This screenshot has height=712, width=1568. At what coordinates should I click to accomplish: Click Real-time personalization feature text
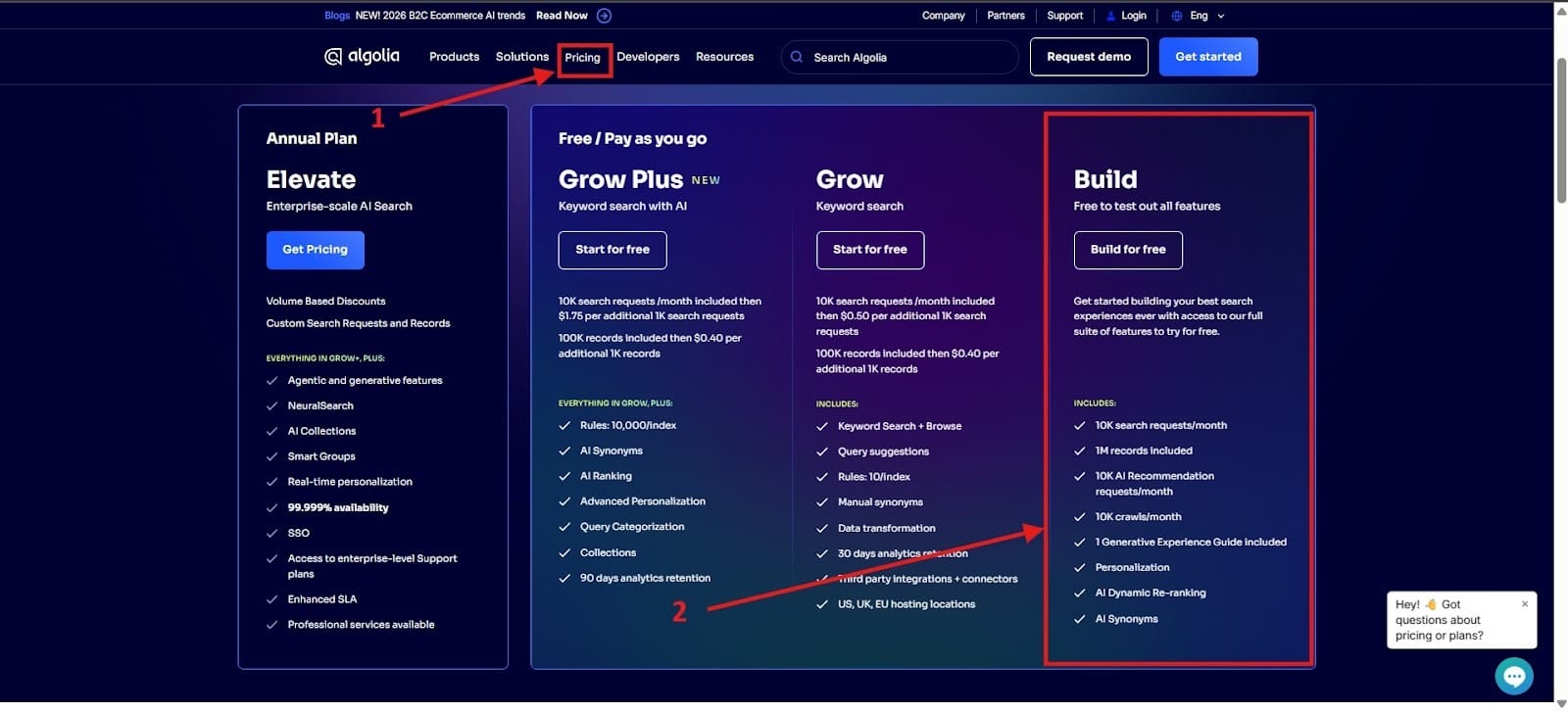tap(350, 482)
